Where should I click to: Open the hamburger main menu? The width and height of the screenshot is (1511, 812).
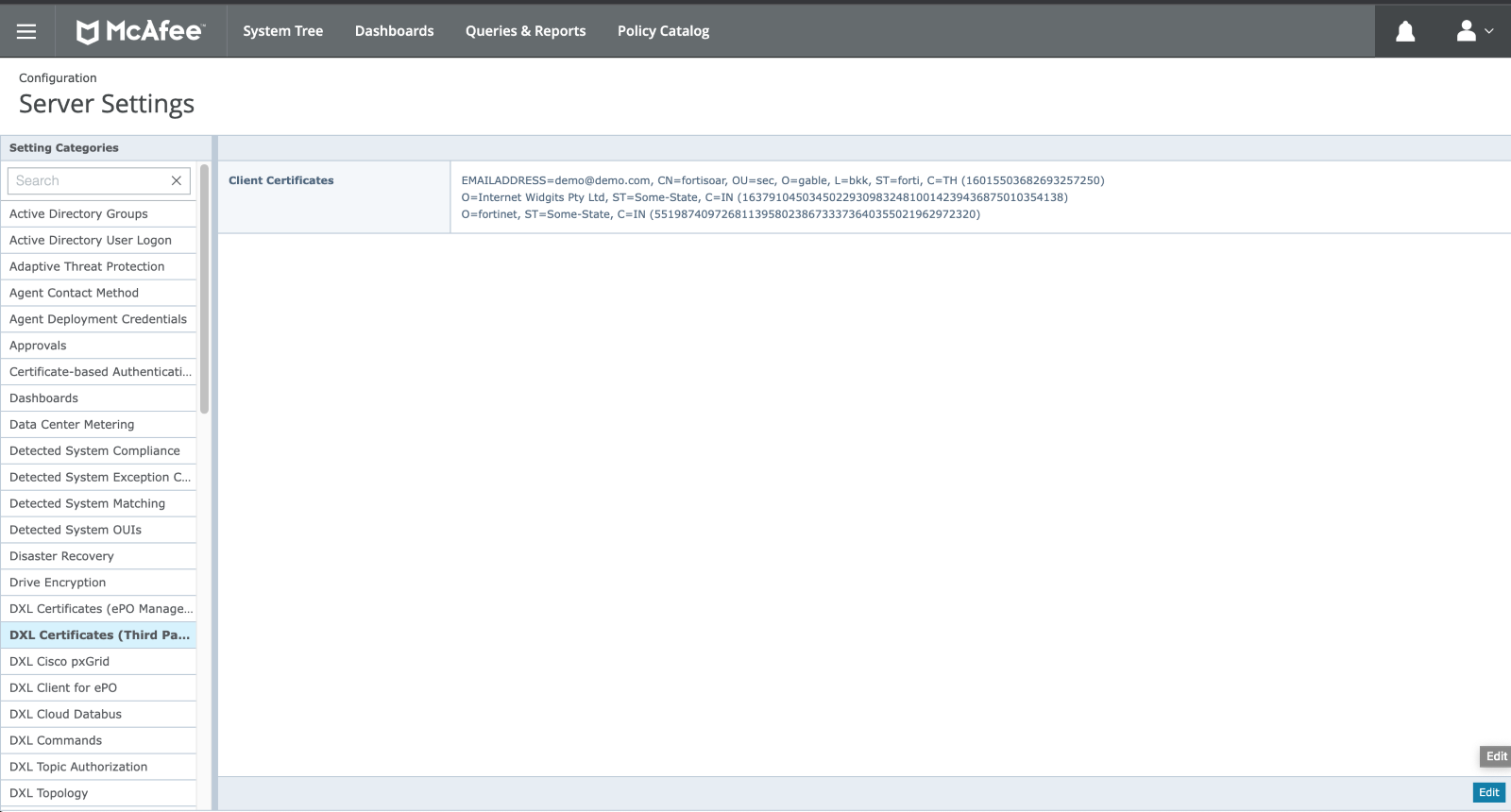(26, 31)
